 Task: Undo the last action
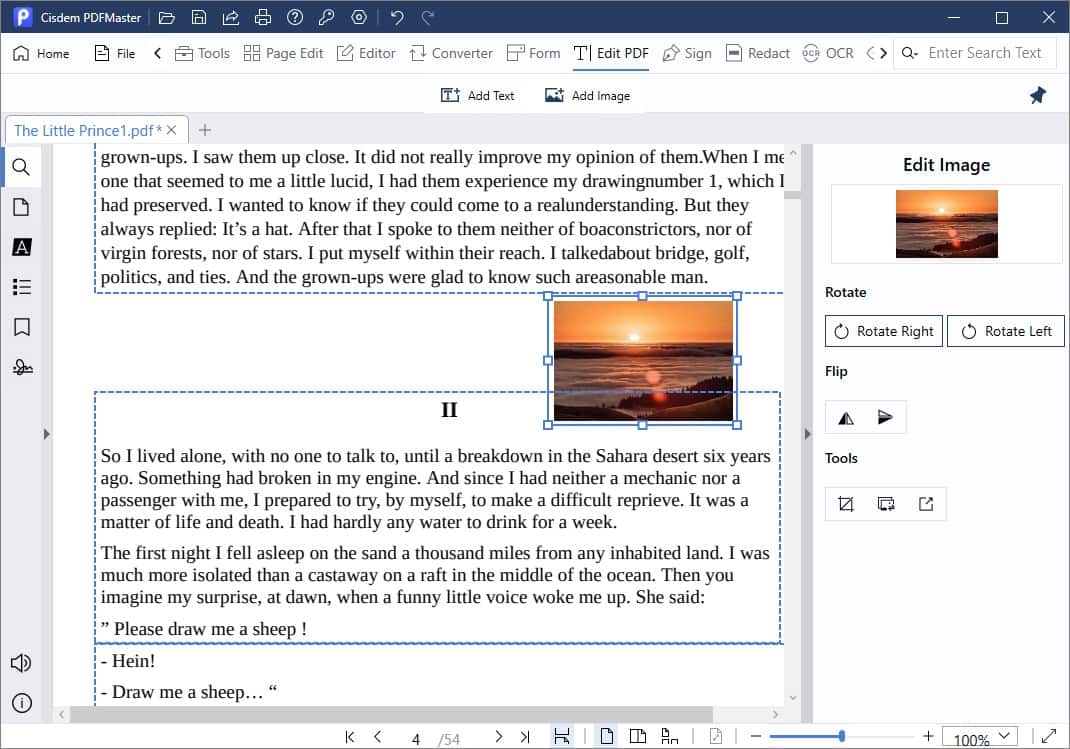tap(397, 17)
